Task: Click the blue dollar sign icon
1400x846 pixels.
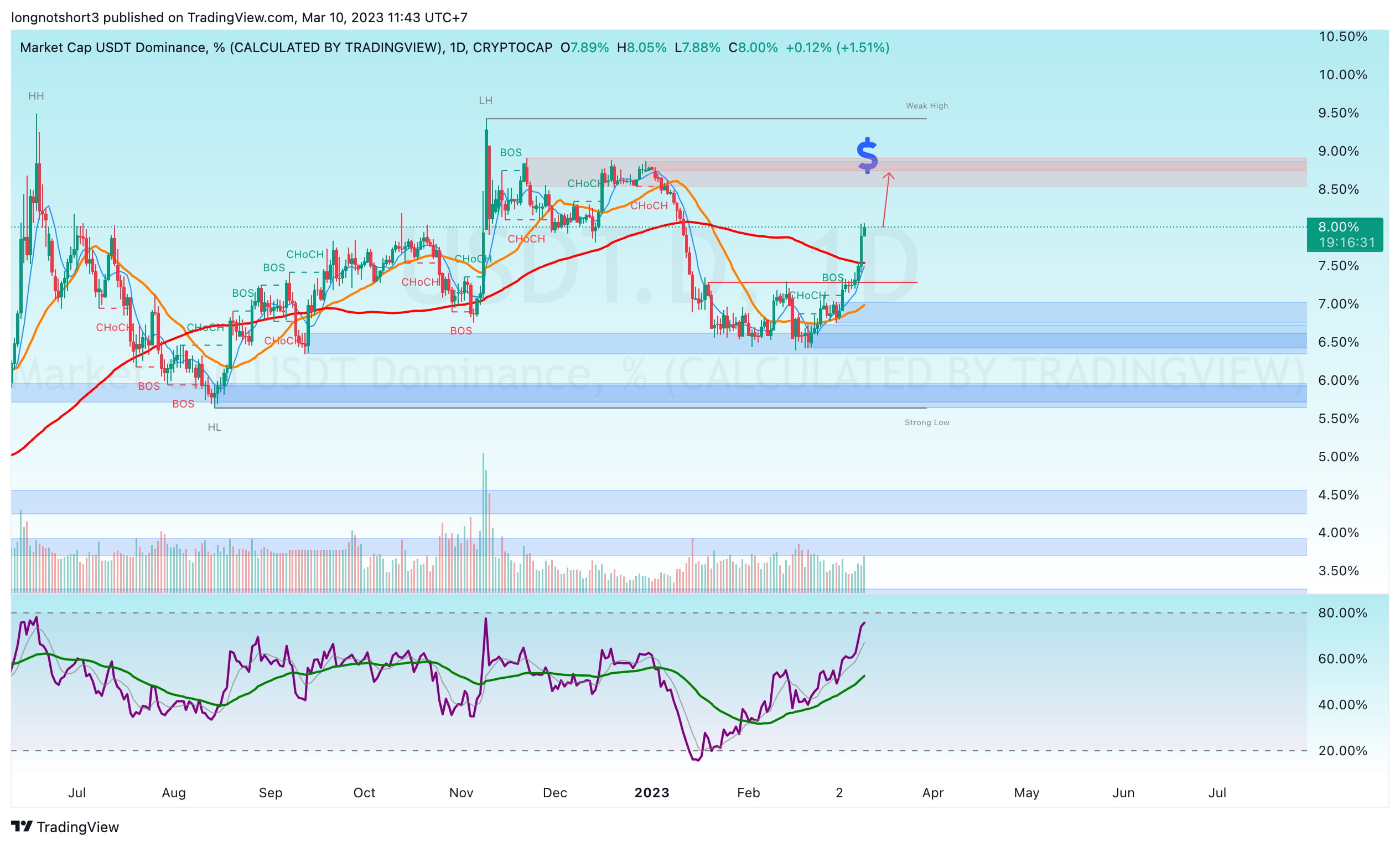Action: coord(867,155)
